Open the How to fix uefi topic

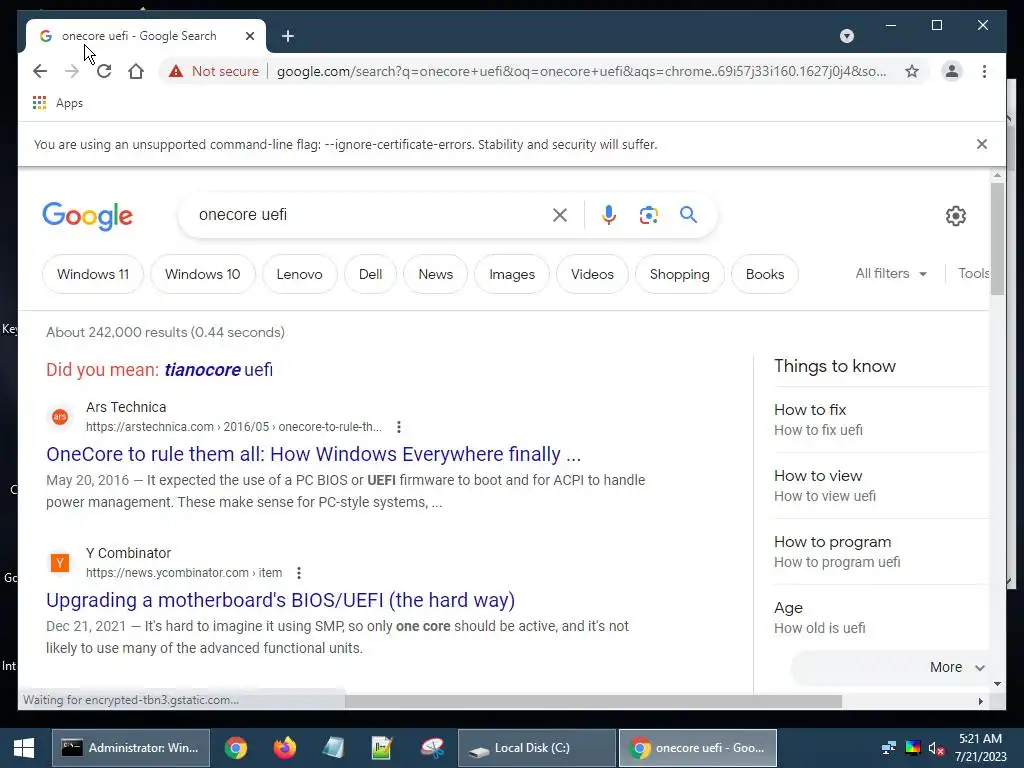[879, 420]
